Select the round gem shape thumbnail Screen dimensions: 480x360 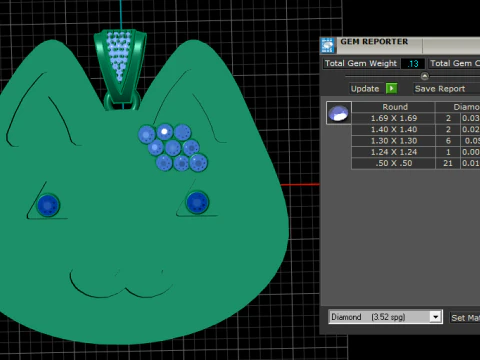tap(339, 113)
